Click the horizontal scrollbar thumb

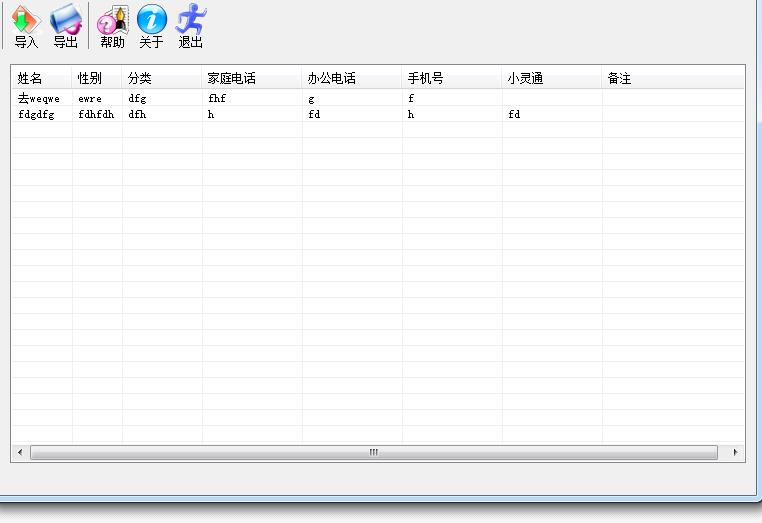point(374,452)
